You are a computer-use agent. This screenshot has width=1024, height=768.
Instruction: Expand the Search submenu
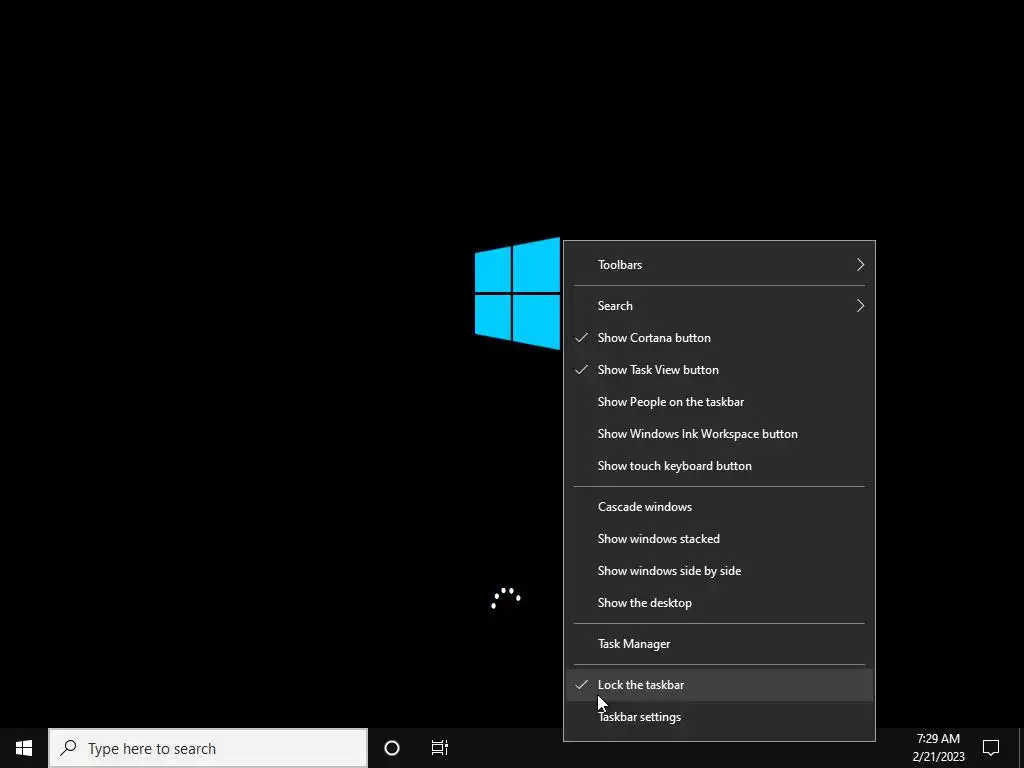pyautogui.click(x=720, y=306)
